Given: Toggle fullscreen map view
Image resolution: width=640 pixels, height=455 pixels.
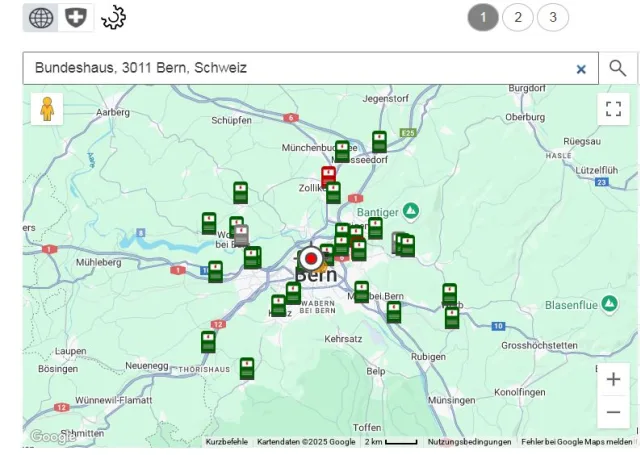Looking at the screenshot, I should click(613, 109).
